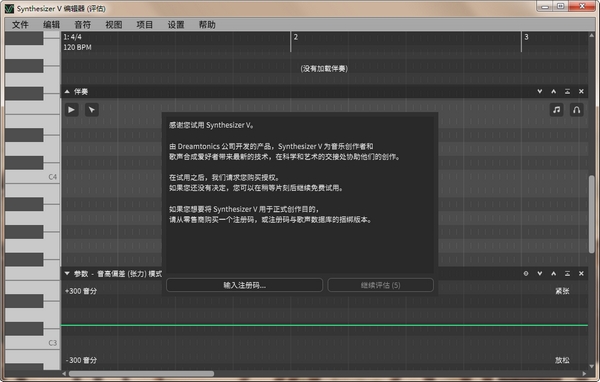
Task: Click the measure 3 marker in ruler
Action: [526, 37]
